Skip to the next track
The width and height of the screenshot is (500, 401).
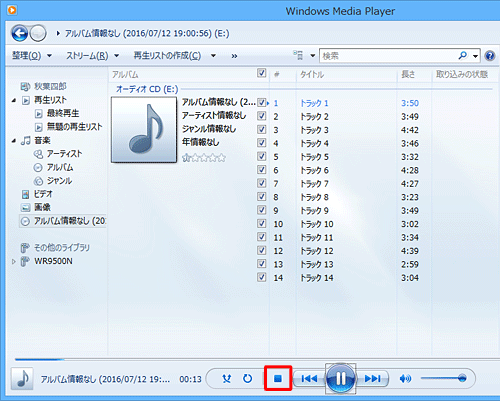click(372, 379)
